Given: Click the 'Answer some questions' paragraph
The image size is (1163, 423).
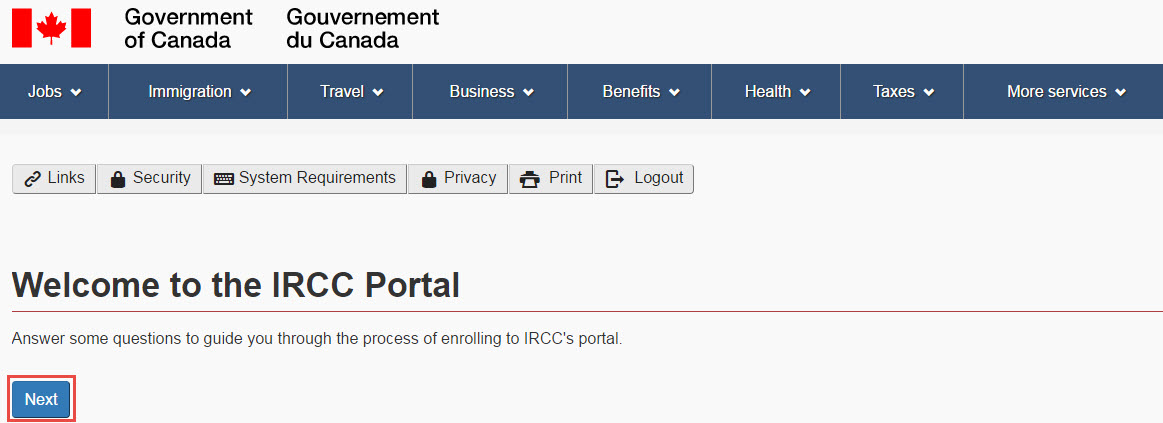Looking at the screenshot, I should click(317, 340).
